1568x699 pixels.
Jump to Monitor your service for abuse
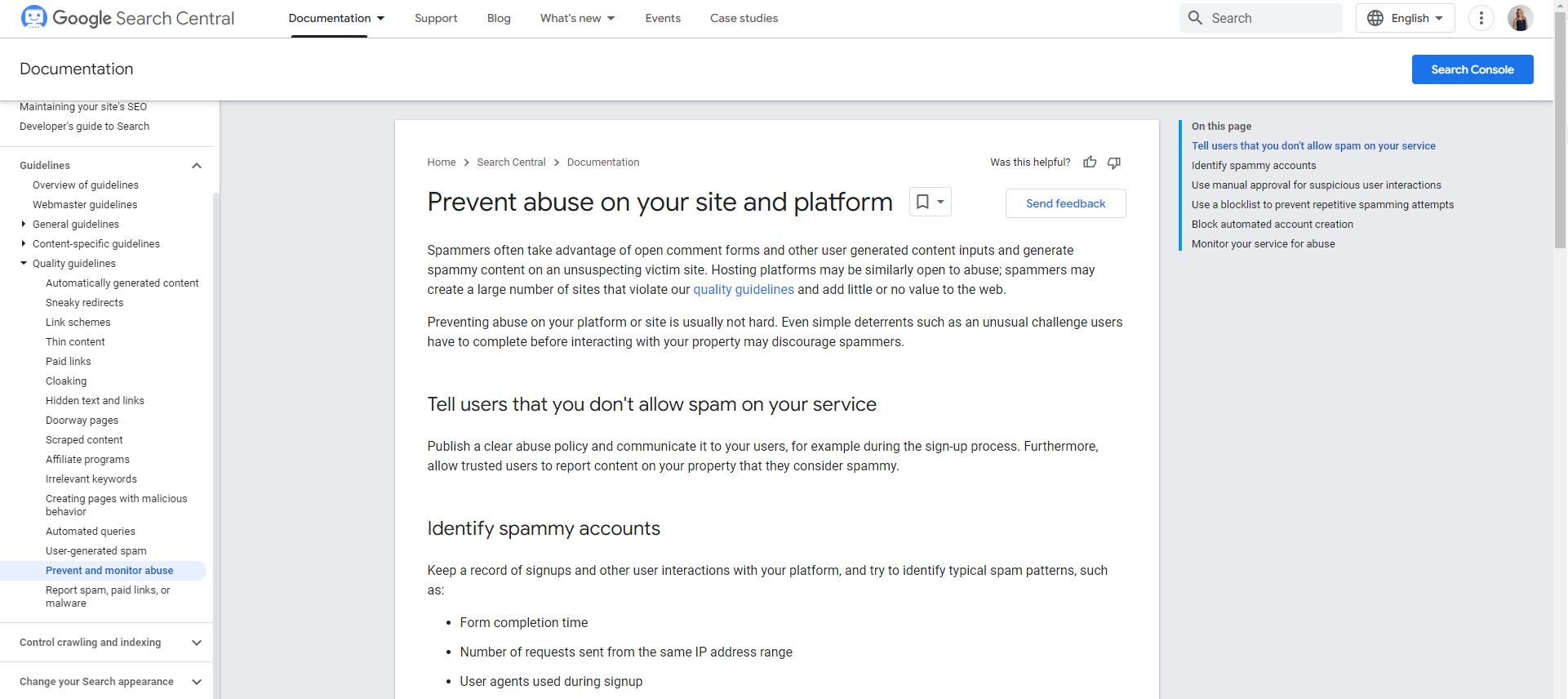tap(1263, 244)
